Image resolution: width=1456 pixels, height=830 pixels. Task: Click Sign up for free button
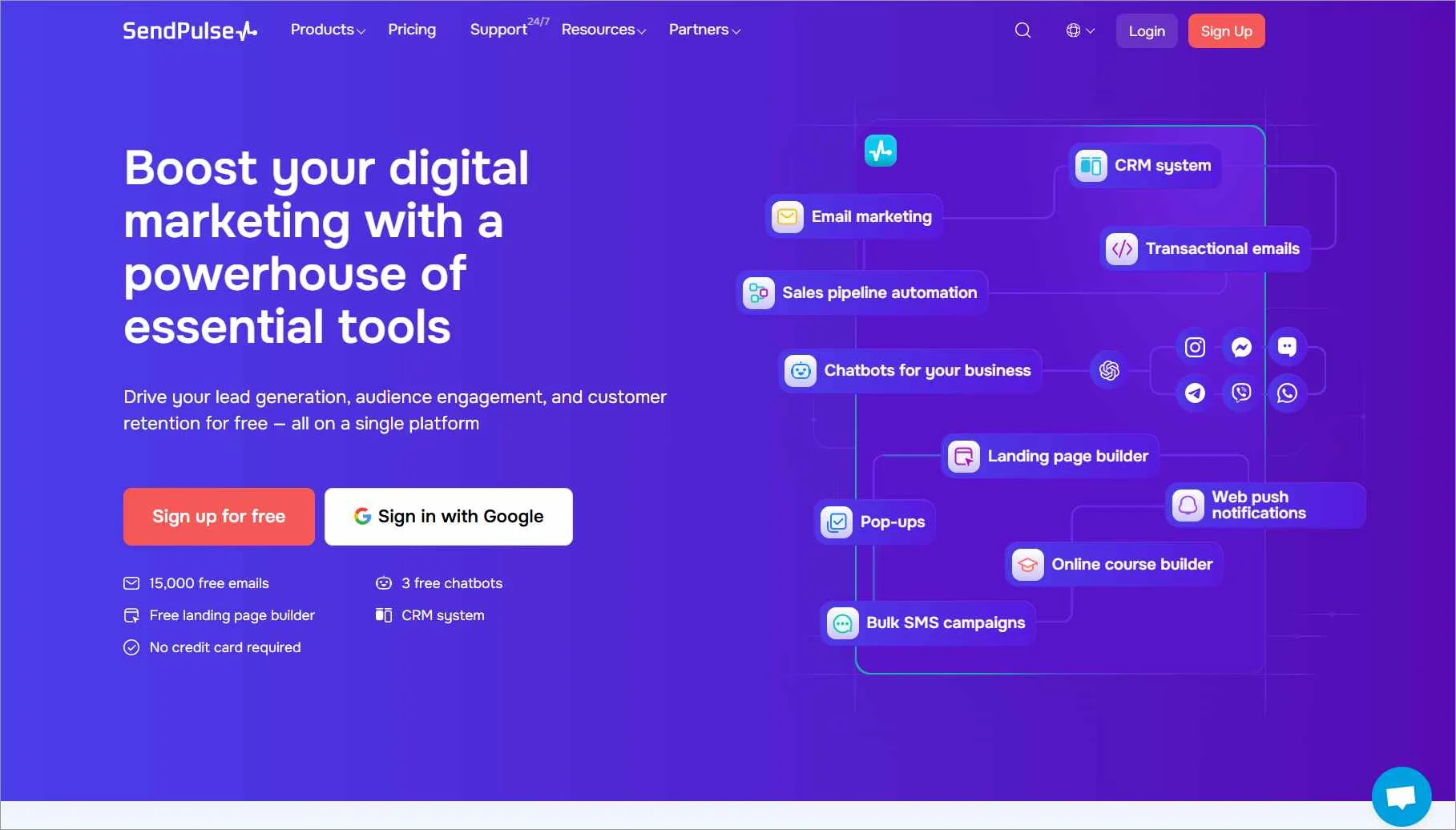point(219,517)
